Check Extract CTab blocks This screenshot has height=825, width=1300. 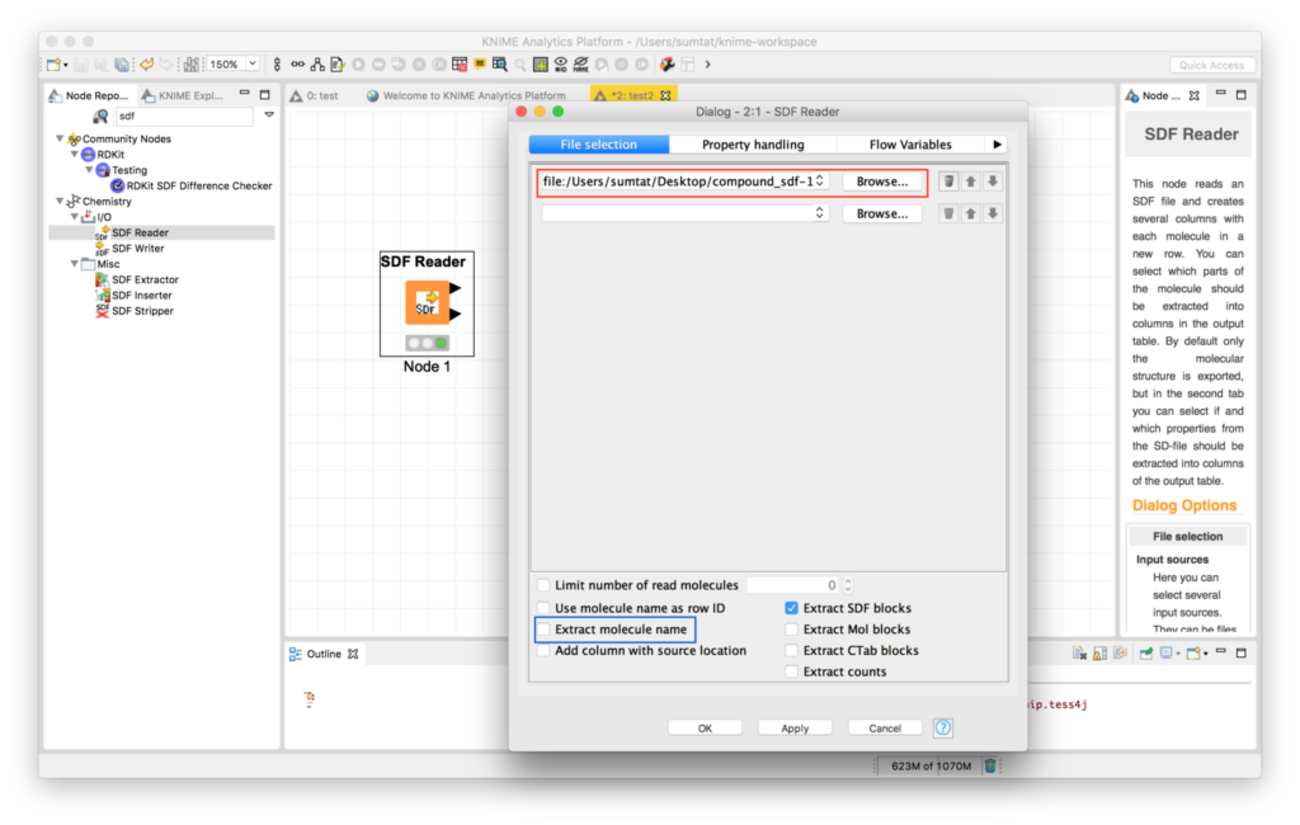point(791,650)
